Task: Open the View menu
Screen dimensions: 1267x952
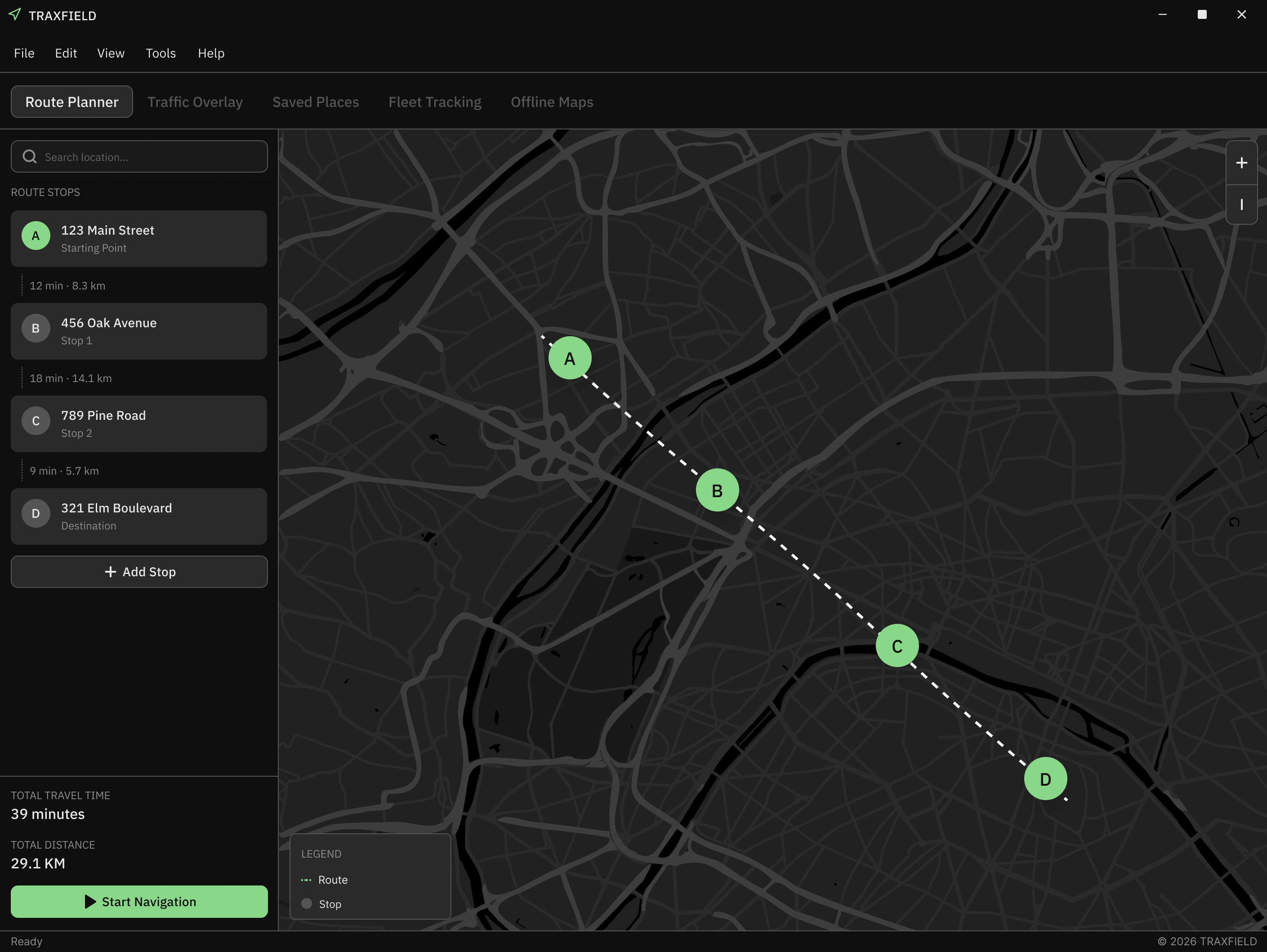Action: pyautogui.click(x=111, y=53)
